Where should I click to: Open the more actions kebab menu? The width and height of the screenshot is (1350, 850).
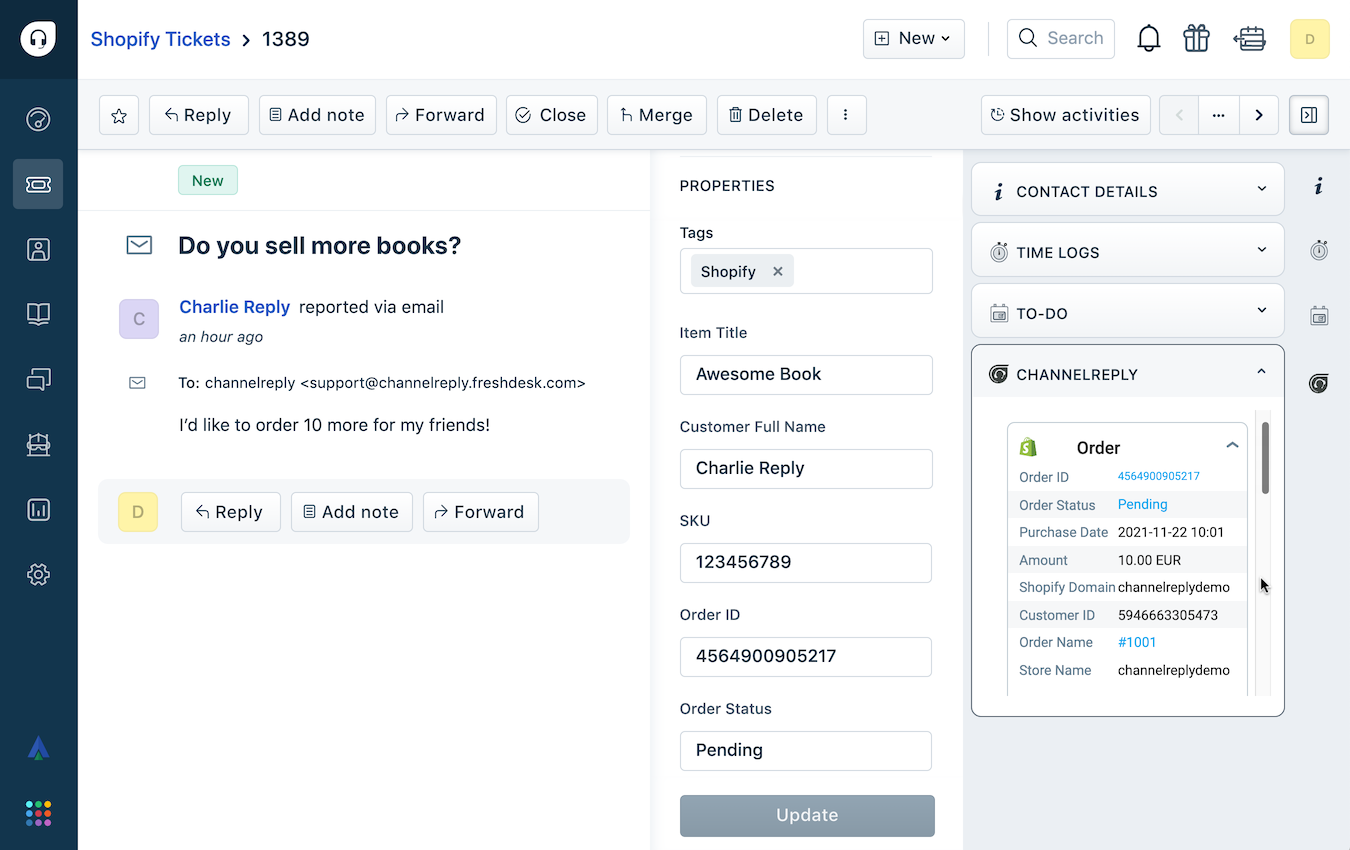846,115
